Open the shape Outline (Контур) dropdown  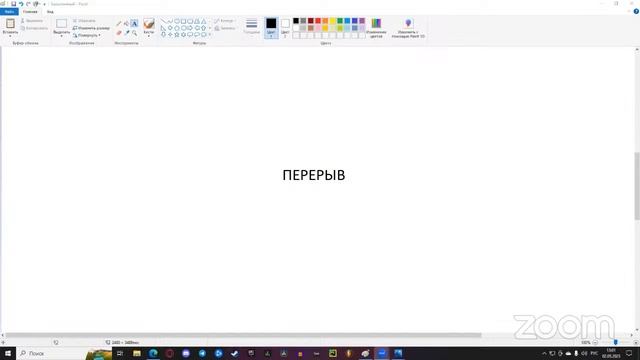pos(224,21)
